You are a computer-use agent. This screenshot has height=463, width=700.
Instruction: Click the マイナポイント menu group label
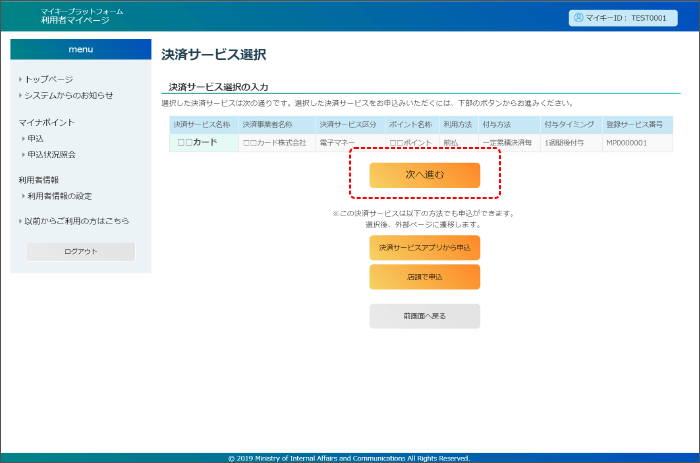[46, 122]
